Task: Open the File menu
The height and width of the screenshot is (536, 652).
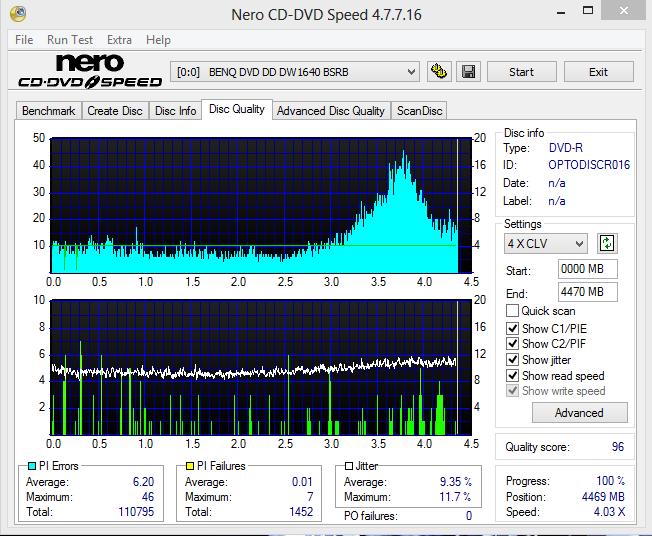Action: (x=24, y=40)
